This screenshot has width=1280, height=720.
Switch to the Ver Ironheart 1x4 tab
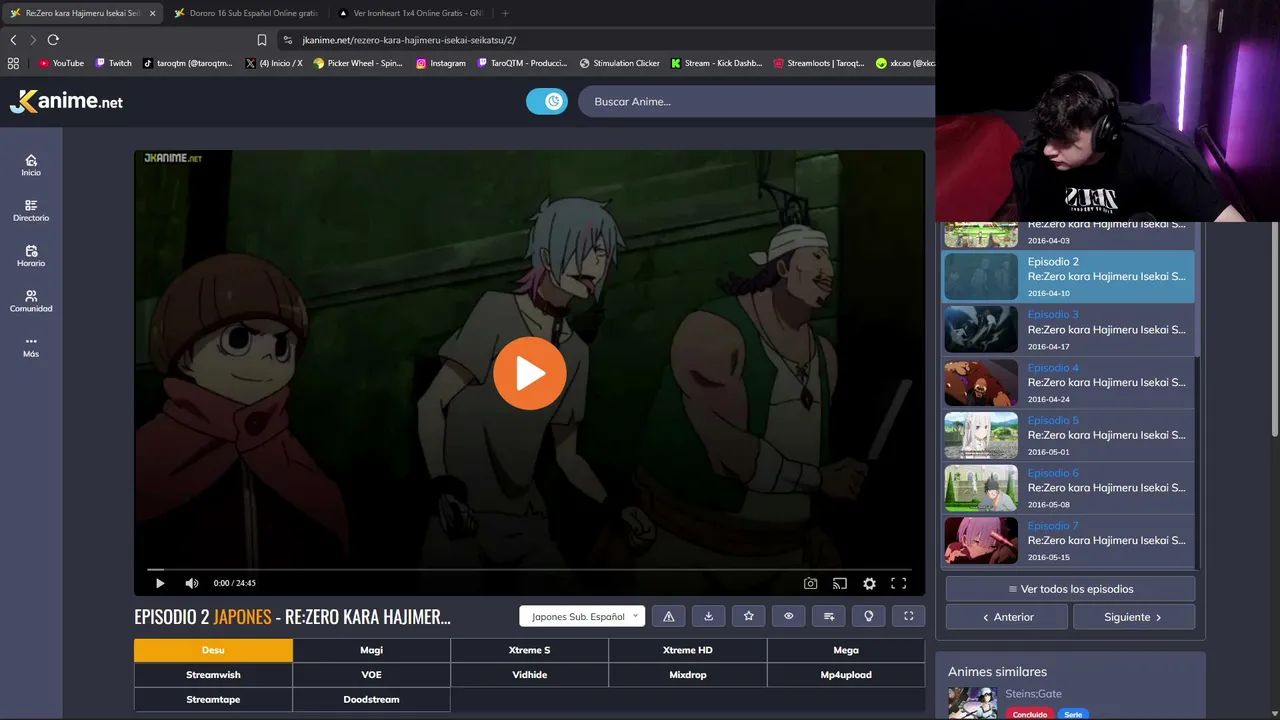410,13
